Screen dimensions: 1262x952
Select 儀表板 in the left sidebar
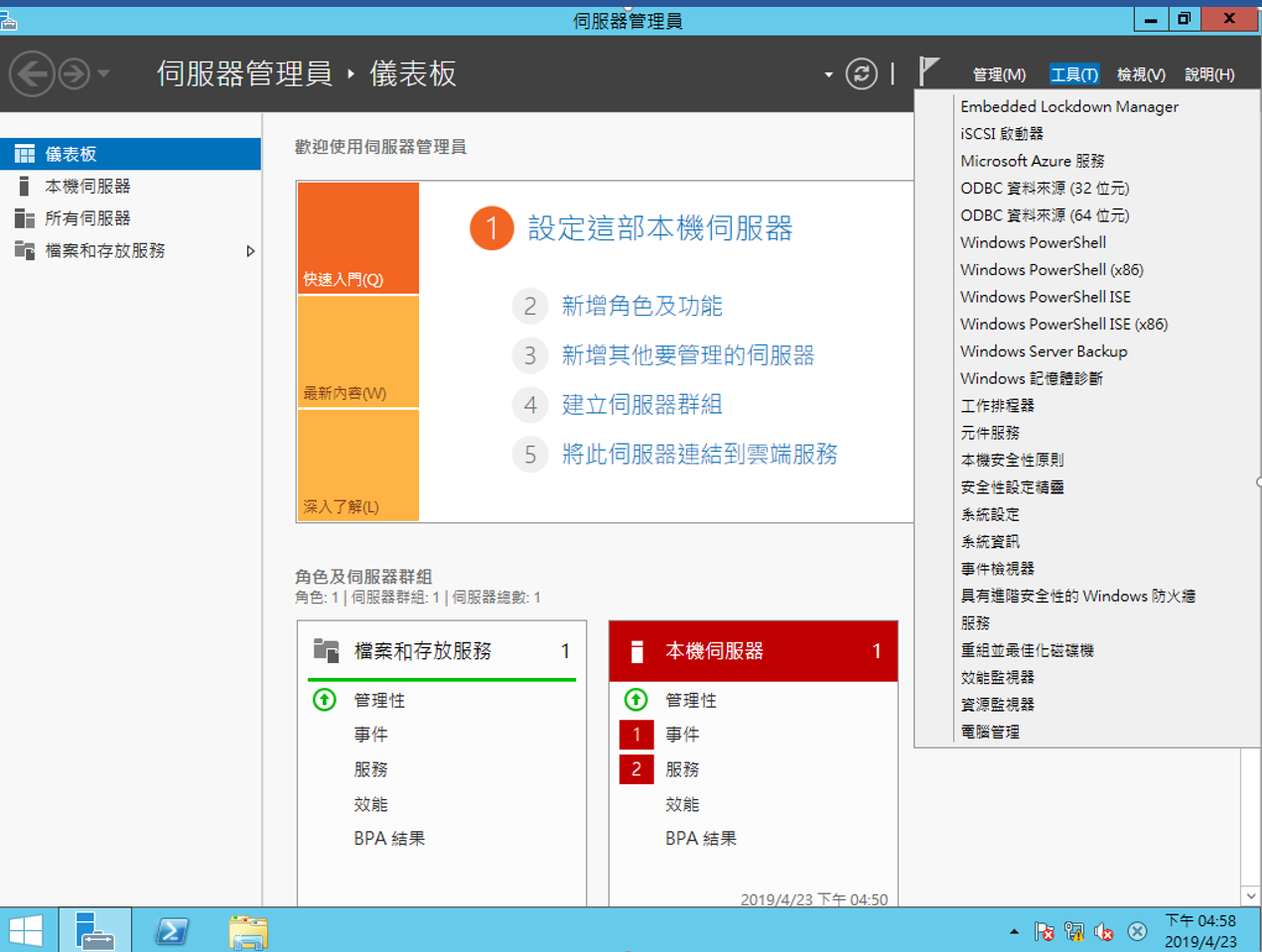click(130, 154)
